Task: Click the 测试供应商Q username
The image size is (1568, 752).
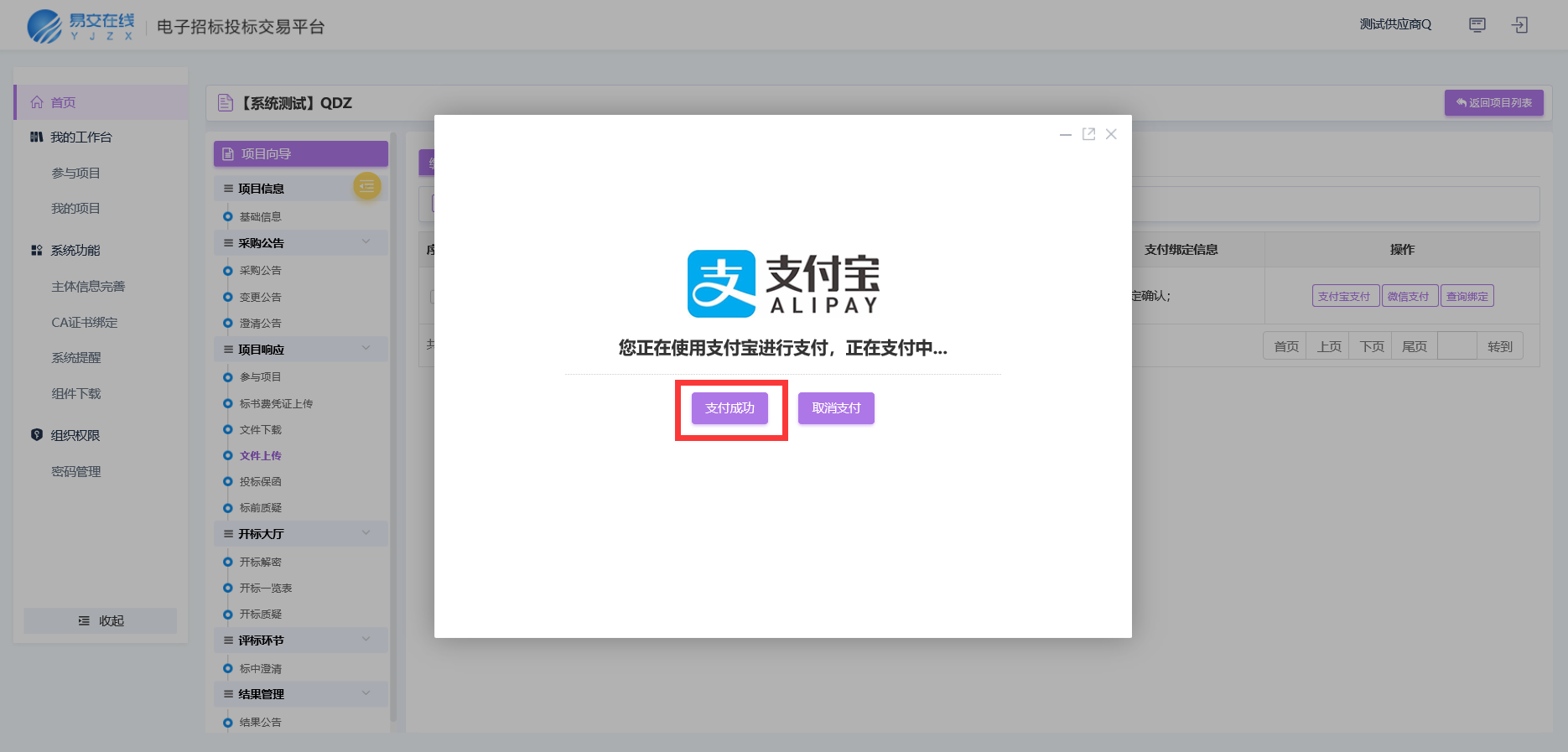Action: tap(1395, 24)
